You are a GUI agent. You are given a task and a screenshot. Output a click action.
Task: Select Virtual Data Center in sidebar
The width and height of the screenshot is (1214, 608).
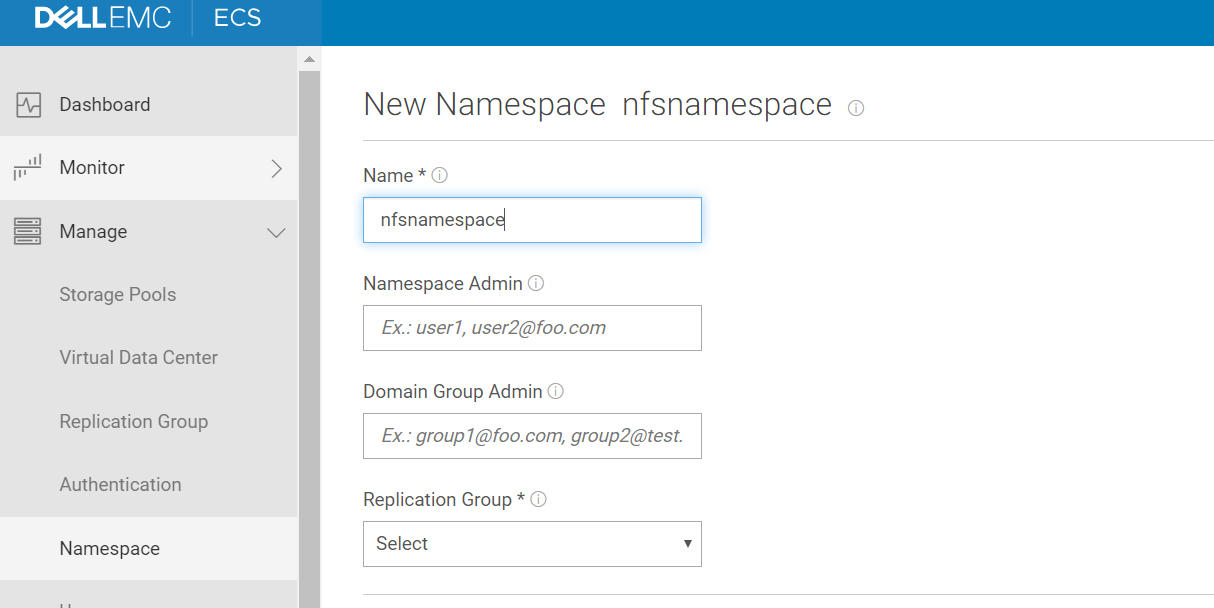[x=137, y=357]
